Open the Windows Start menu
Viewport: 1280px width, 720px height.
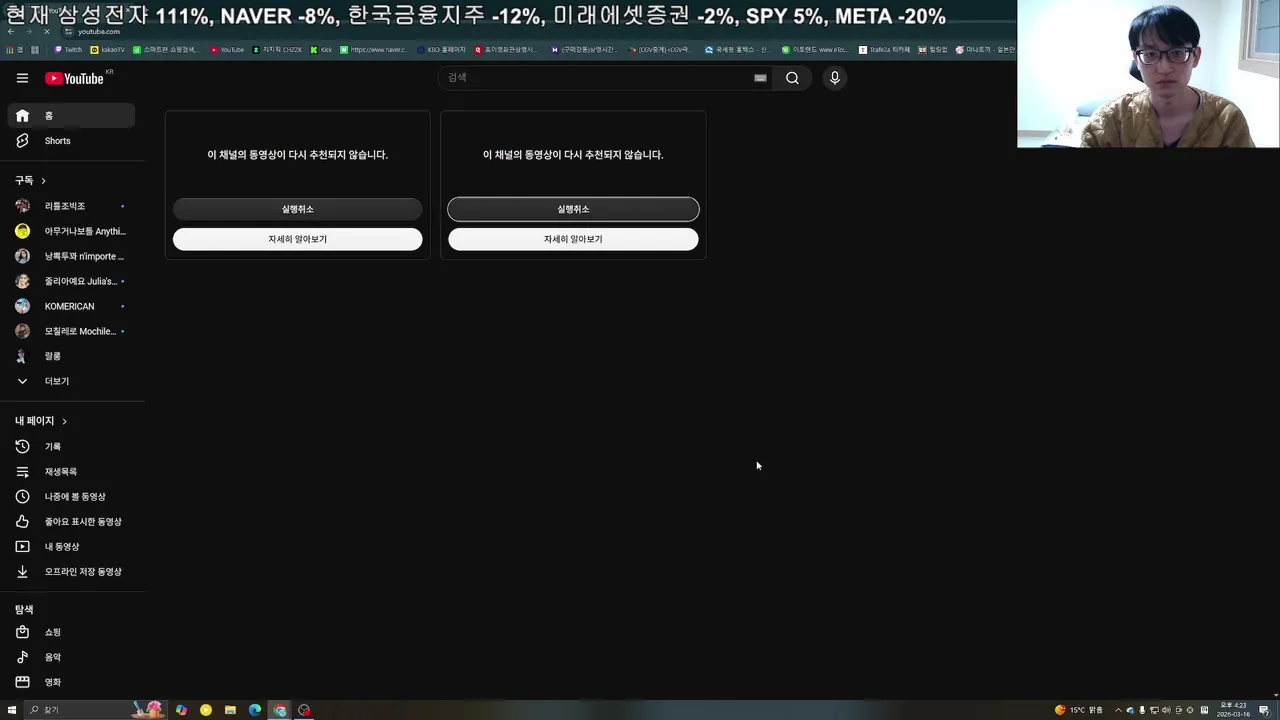[12, 710]
